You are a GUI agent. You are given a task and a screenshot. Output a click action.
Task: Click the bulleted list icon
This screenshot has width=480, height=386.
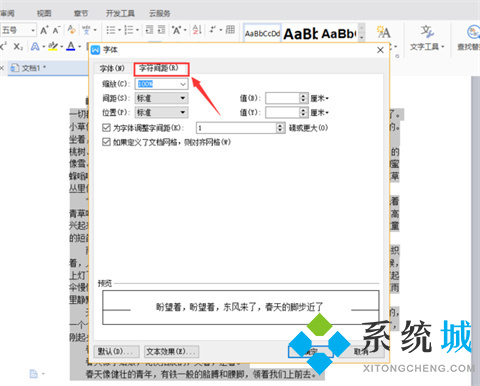point(110,30)
